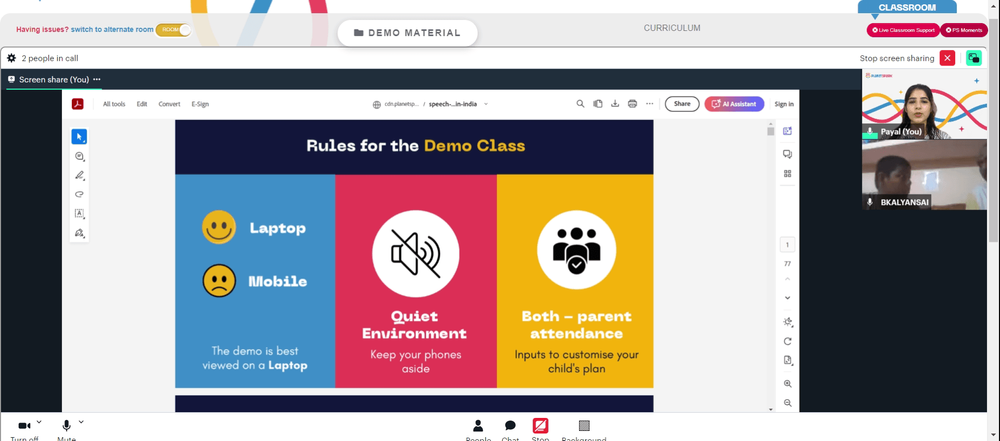Select the highlighter pen tool
Screen dimensions: 1000x441
click(x=79, y=176)
